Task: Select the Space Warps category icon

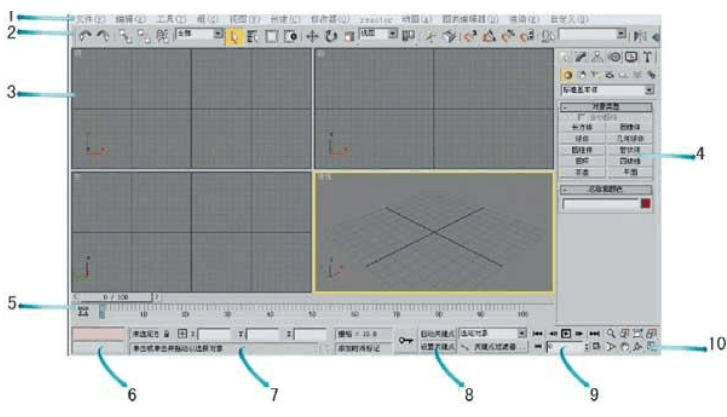Action: point(638,75)
